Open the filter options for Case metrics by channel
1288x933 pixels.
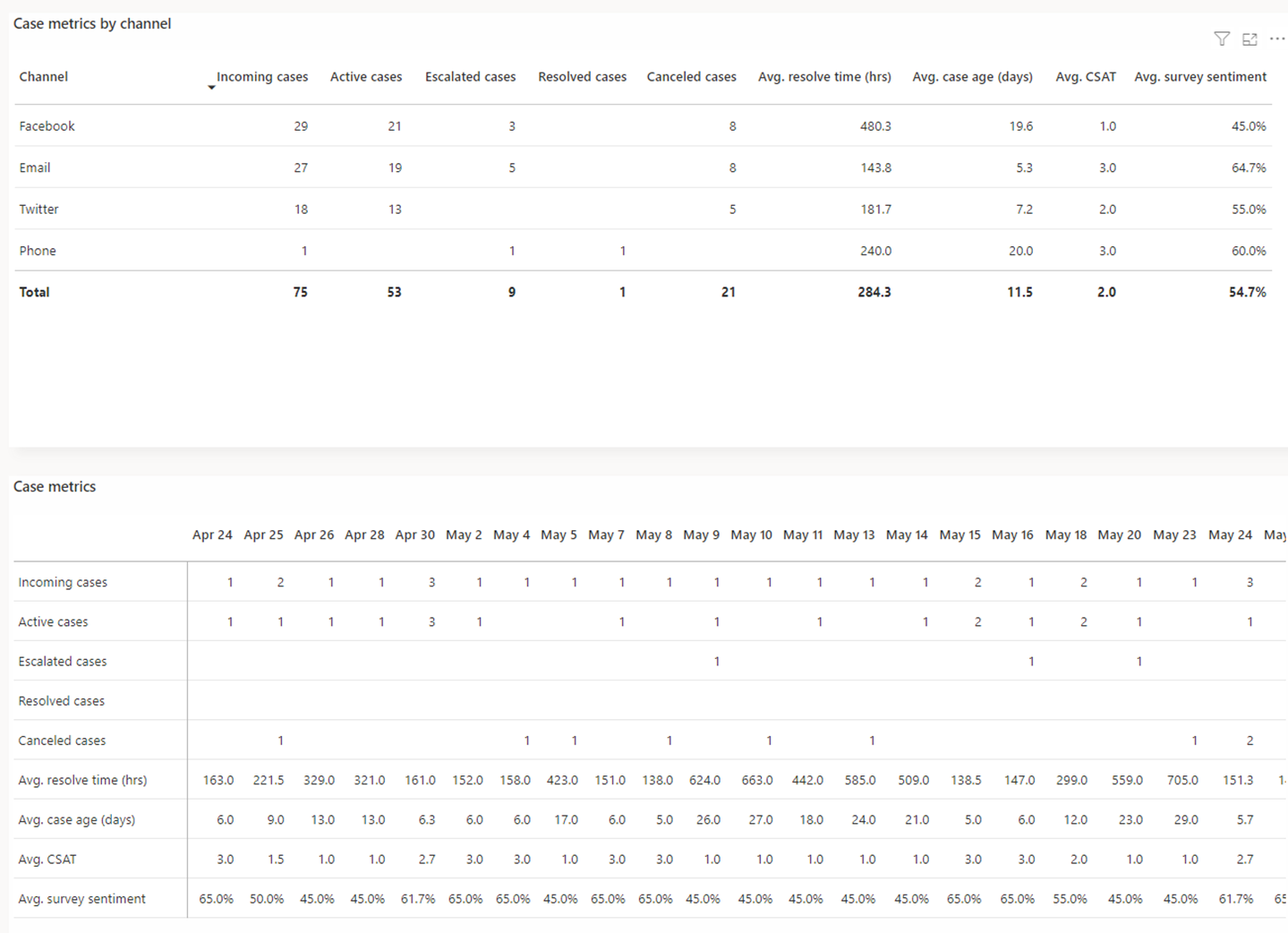[x=1221, y=39]
